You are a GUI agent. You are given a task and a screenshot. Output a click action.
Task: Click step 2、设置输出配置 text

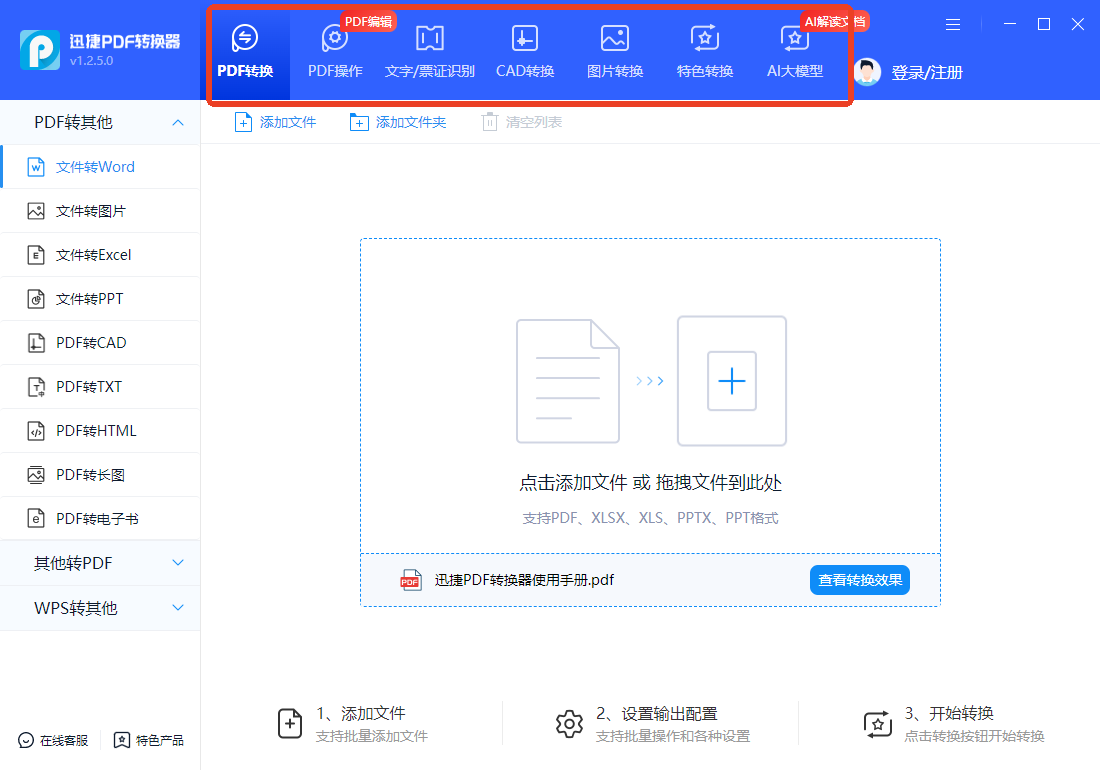click(657, 714)
